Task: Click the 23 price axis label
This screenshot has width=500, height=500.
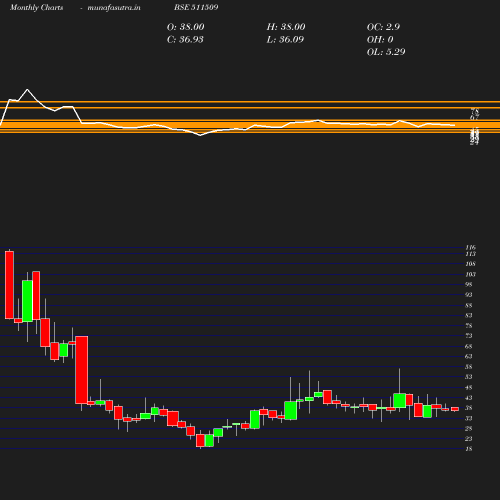Action: [x=469, y=438]
